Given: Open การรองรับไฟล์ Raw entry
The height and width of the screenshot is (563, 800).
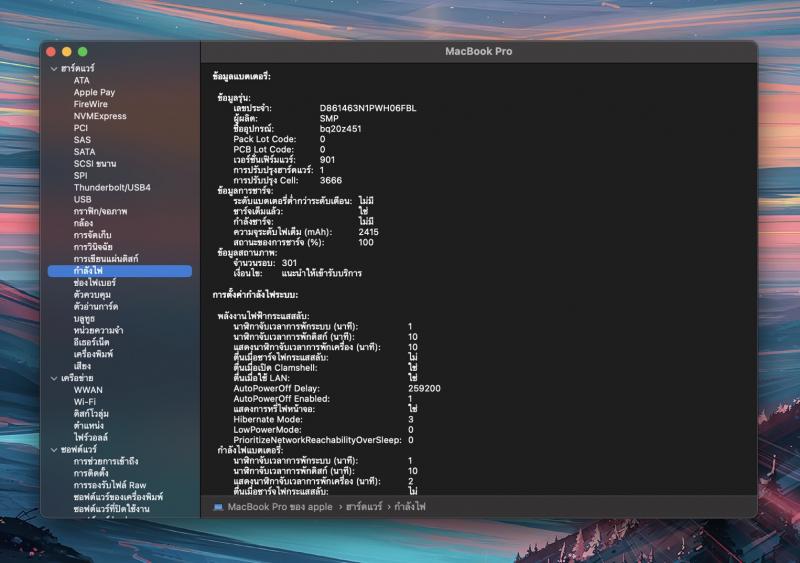Looking at the screenshot, I should 110,485.
